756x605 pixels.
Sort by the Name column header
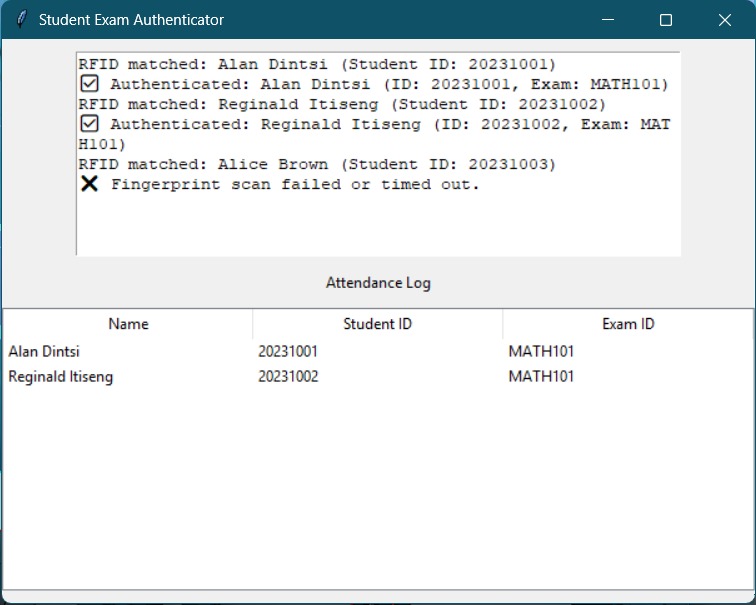pos(128,324)
